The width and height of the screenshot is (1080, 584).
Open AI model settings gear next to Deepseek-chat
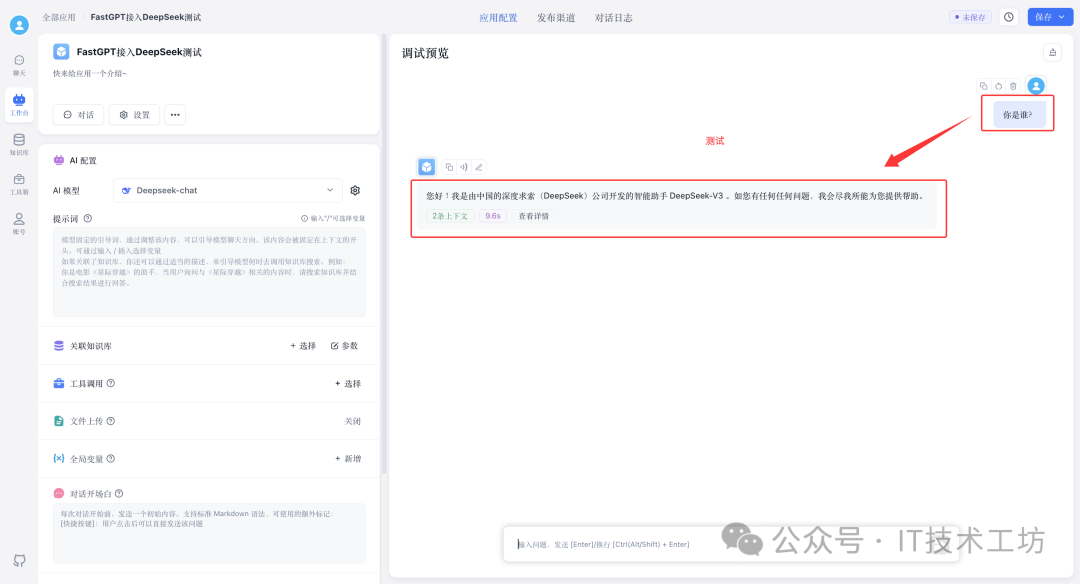(x=355, y=190)
